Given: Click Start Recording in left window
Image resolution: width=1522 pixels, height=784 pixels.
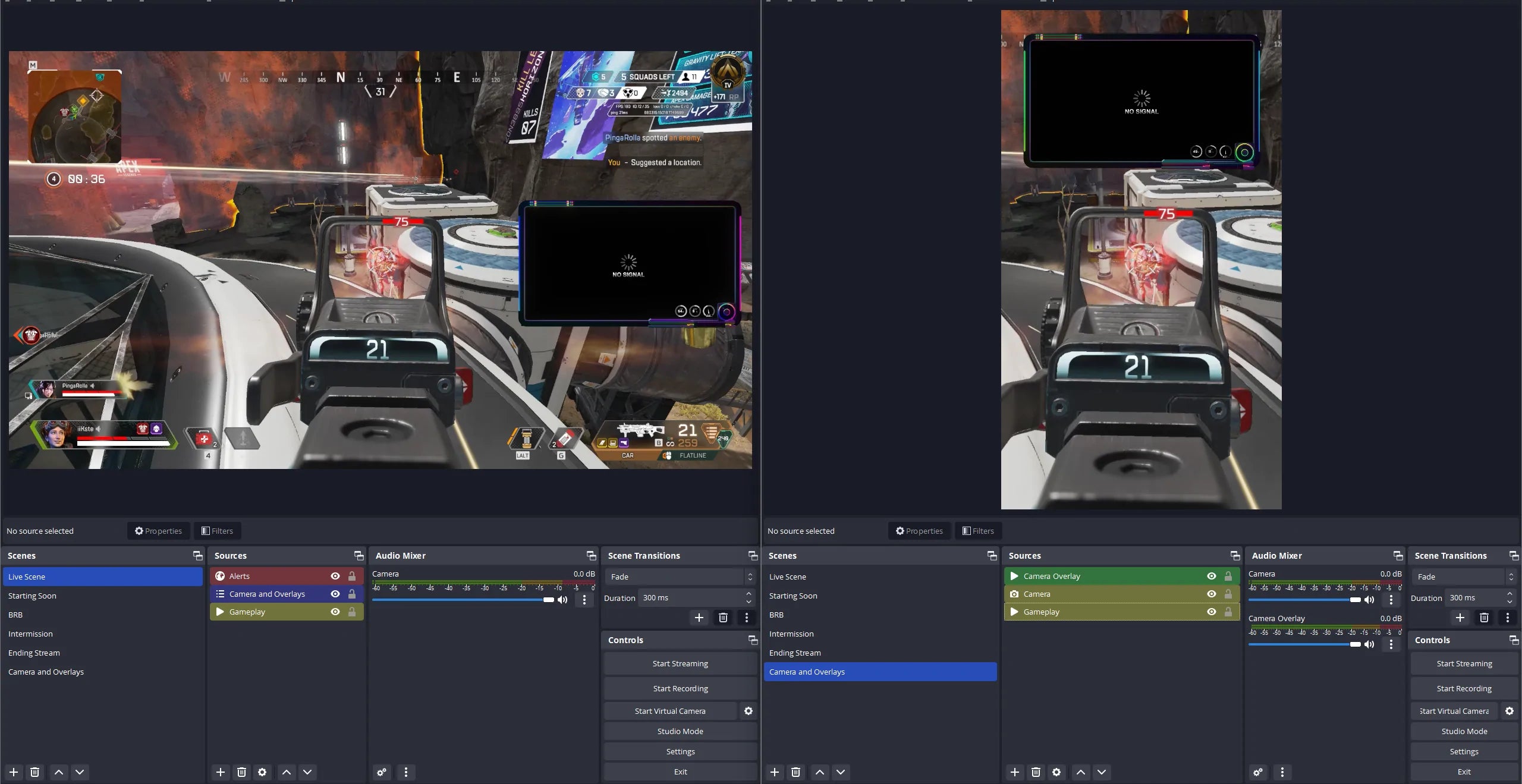Looking at the screenshot, I should (680, 688).
